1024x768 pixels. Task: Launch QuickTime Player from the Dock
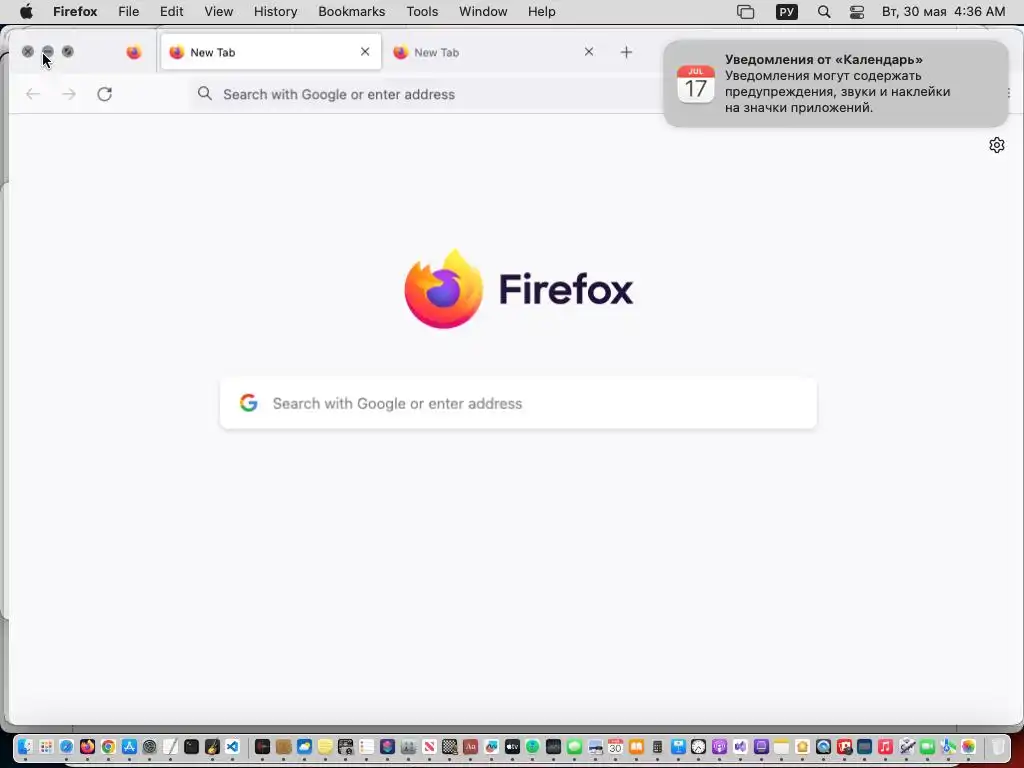[823, 746]
